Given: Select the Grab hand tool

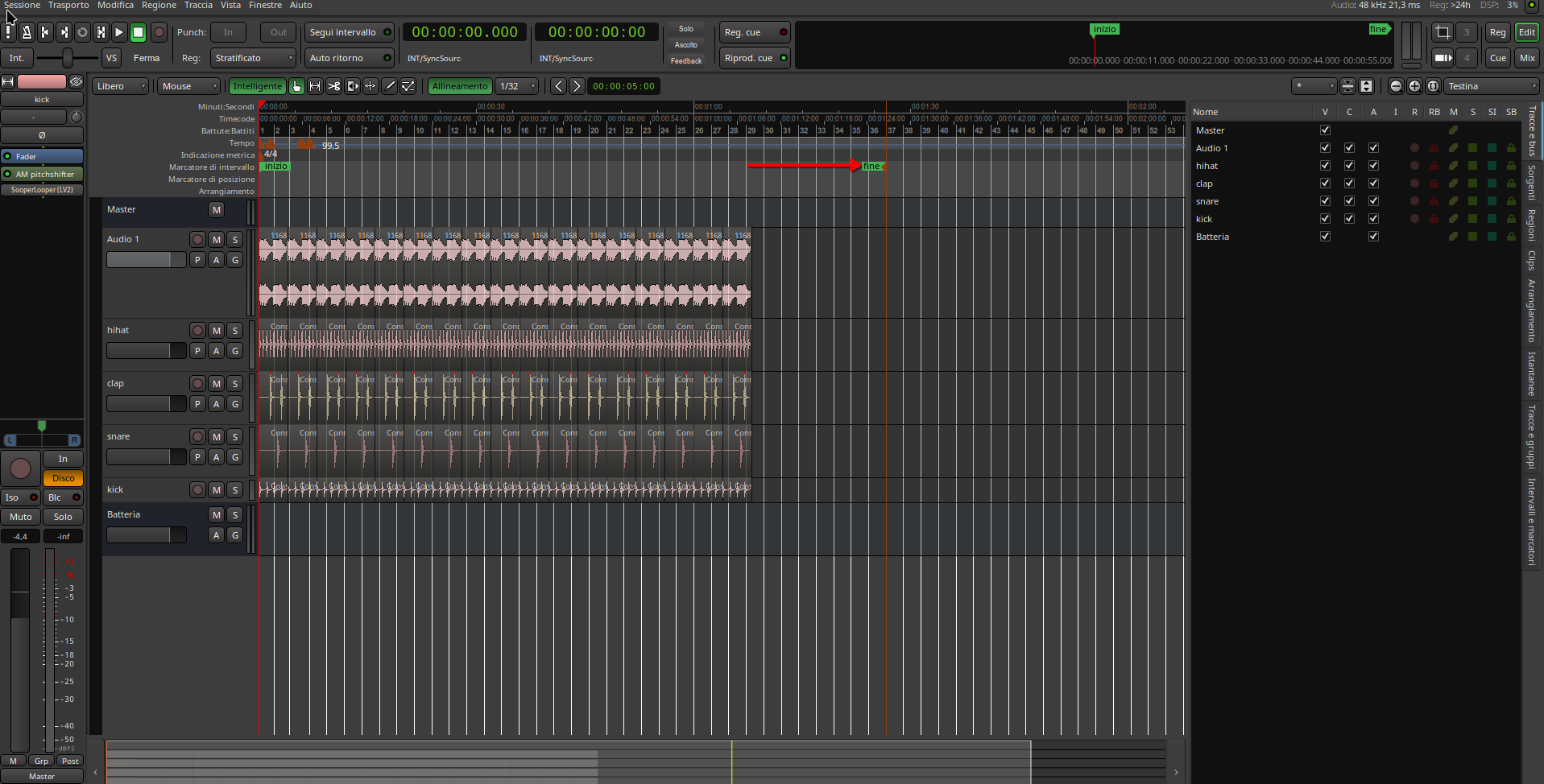Looking at the screenshot, I should 296,86.
